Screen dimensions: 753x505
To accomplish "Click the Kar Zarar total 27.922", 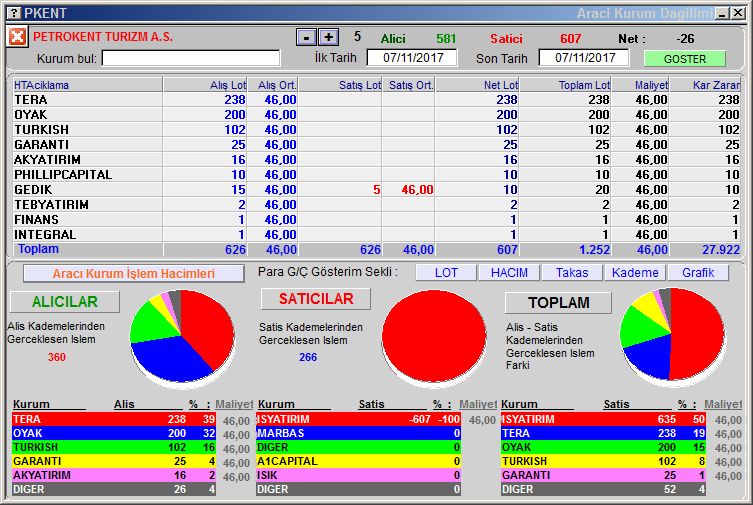I will pyautogui.click(x=721, y=250).
